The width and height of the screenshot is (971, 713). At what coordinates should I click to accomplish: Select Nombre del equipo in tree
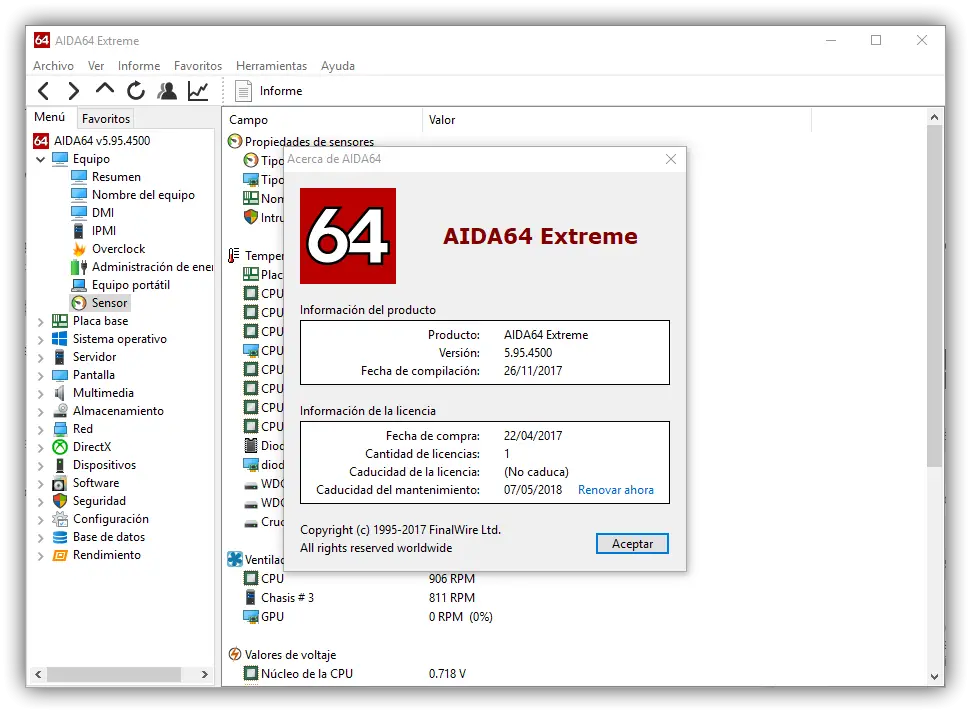click(143, 195)
